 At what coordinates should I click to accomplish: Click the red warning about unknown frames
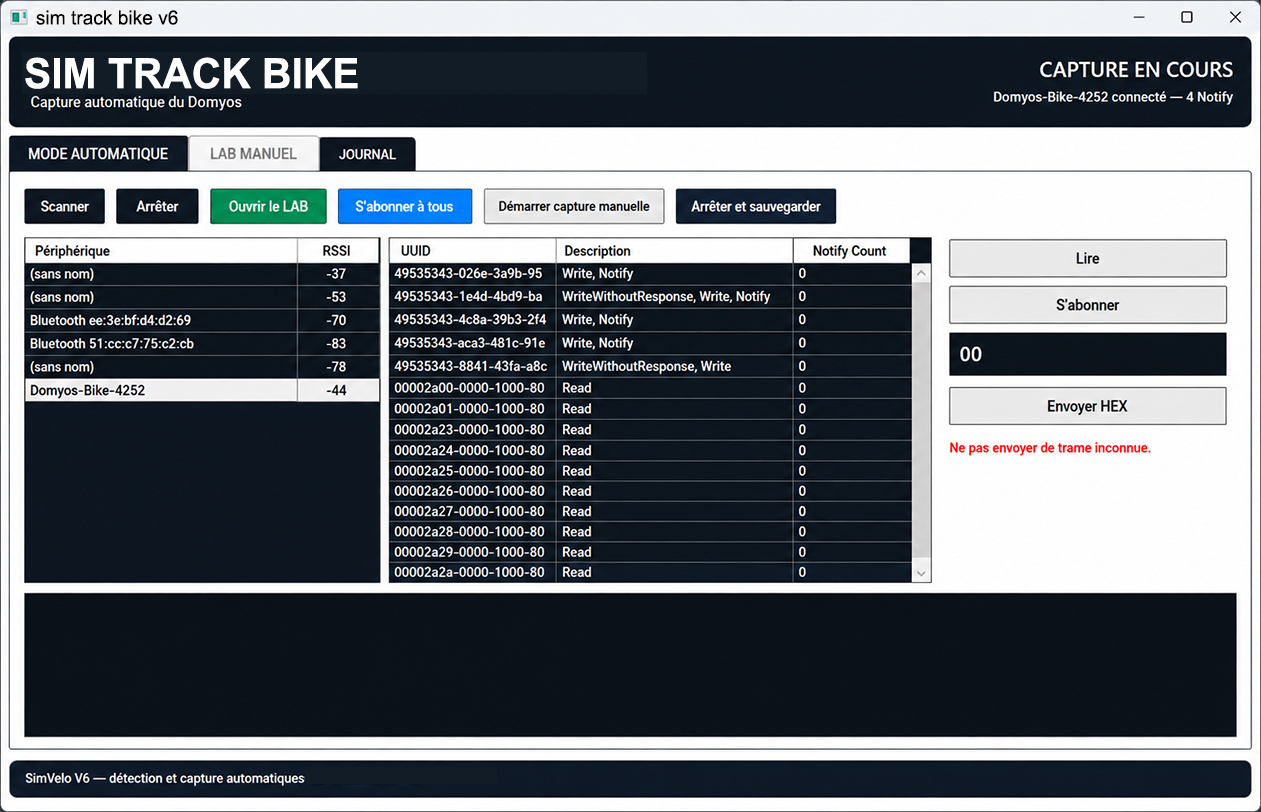coord(1050,448)
